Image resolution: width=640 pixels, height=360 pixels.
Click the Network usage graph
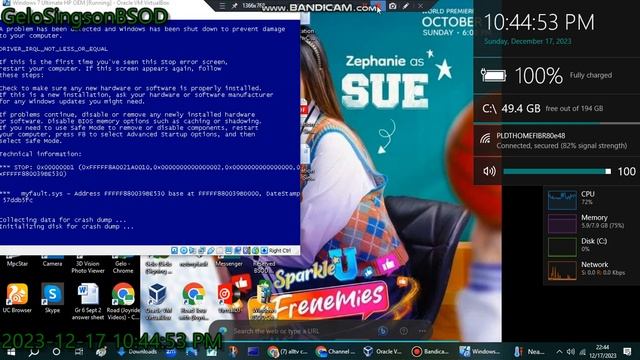pyautogui.click(x=562, y=270)
